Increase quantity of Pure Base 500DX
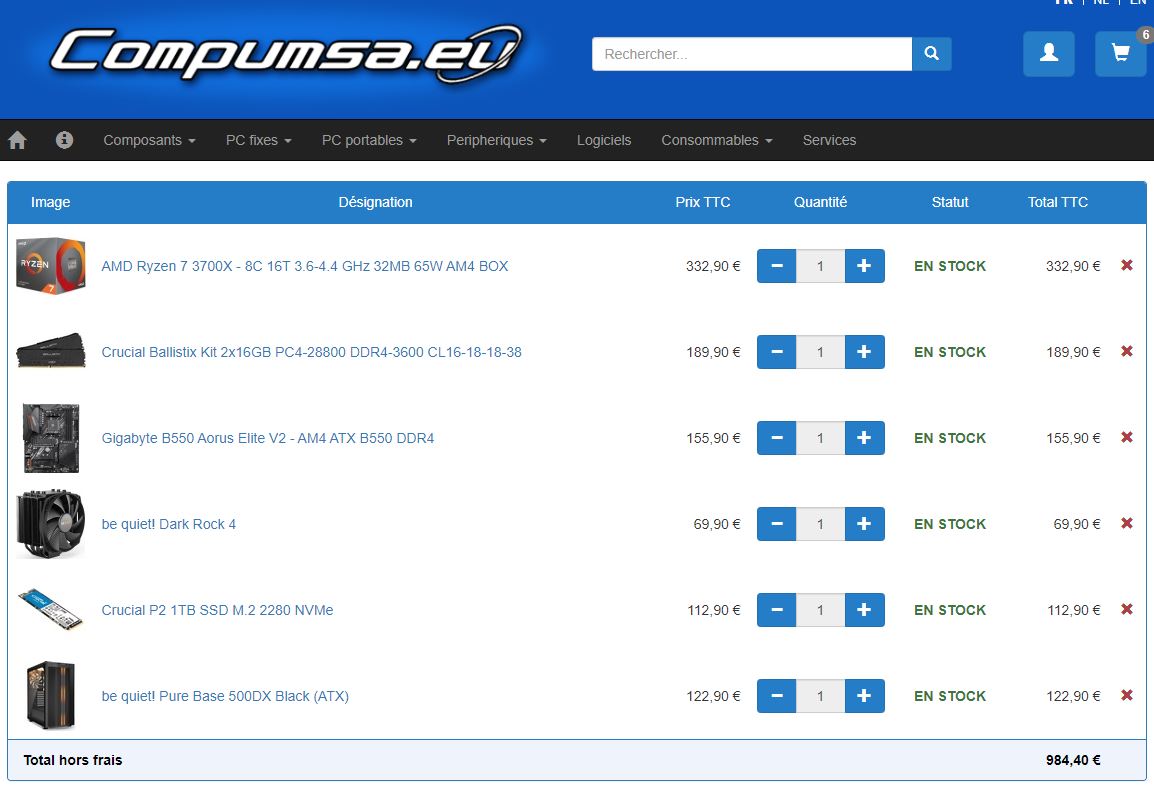The height and width of the screenshot is (788, 1154). [865, 697]
